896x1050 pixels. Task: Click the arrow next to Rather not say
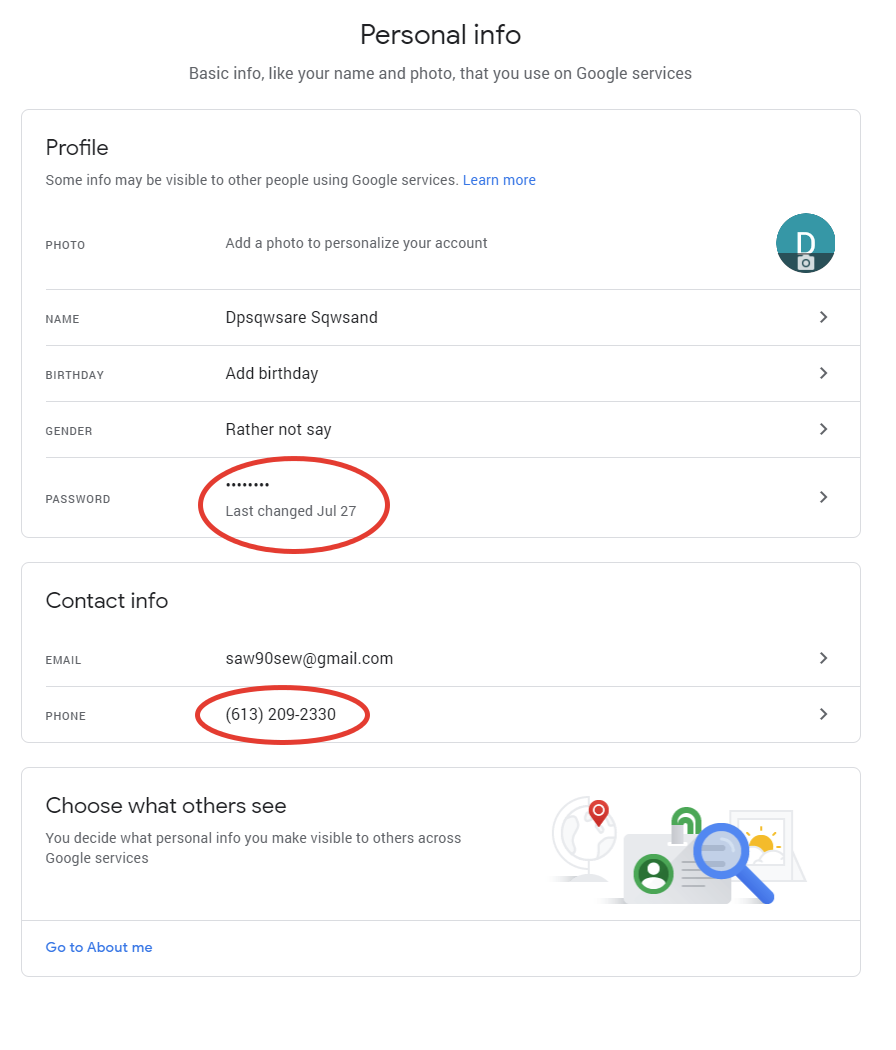tap(823, 429)
